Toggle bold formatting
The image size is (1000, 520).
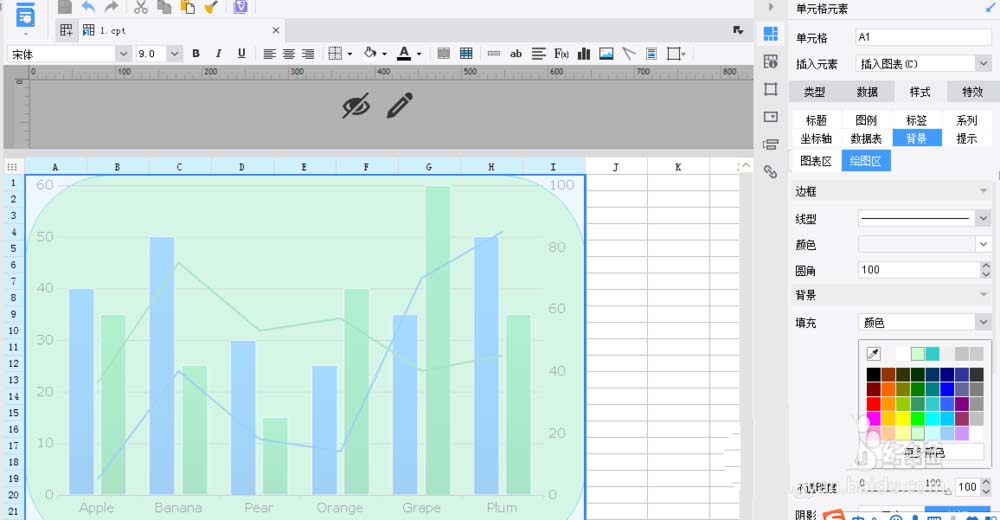click(196, 54)
